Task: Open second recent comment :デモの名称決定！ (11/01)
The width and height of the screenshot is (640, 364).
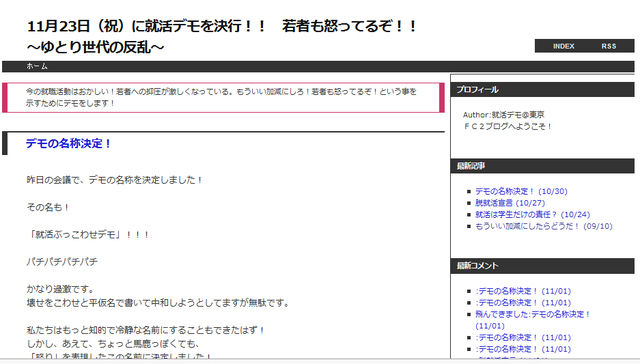Action: [523, 302]
